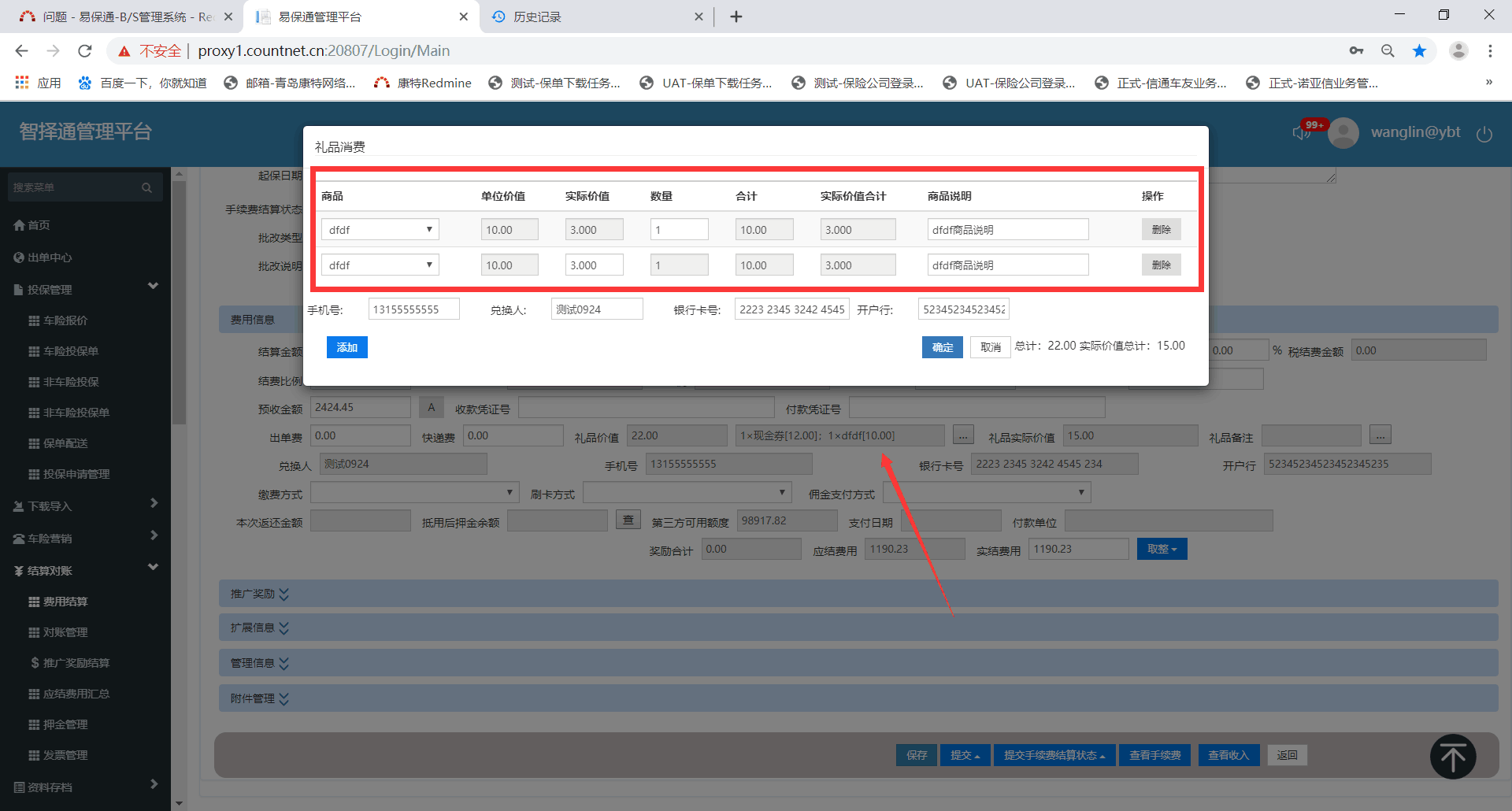This screenshot has width=1512, height=811.
Task: Confirm gift dialog with 确定 button
Action: [x=942, y=347]
